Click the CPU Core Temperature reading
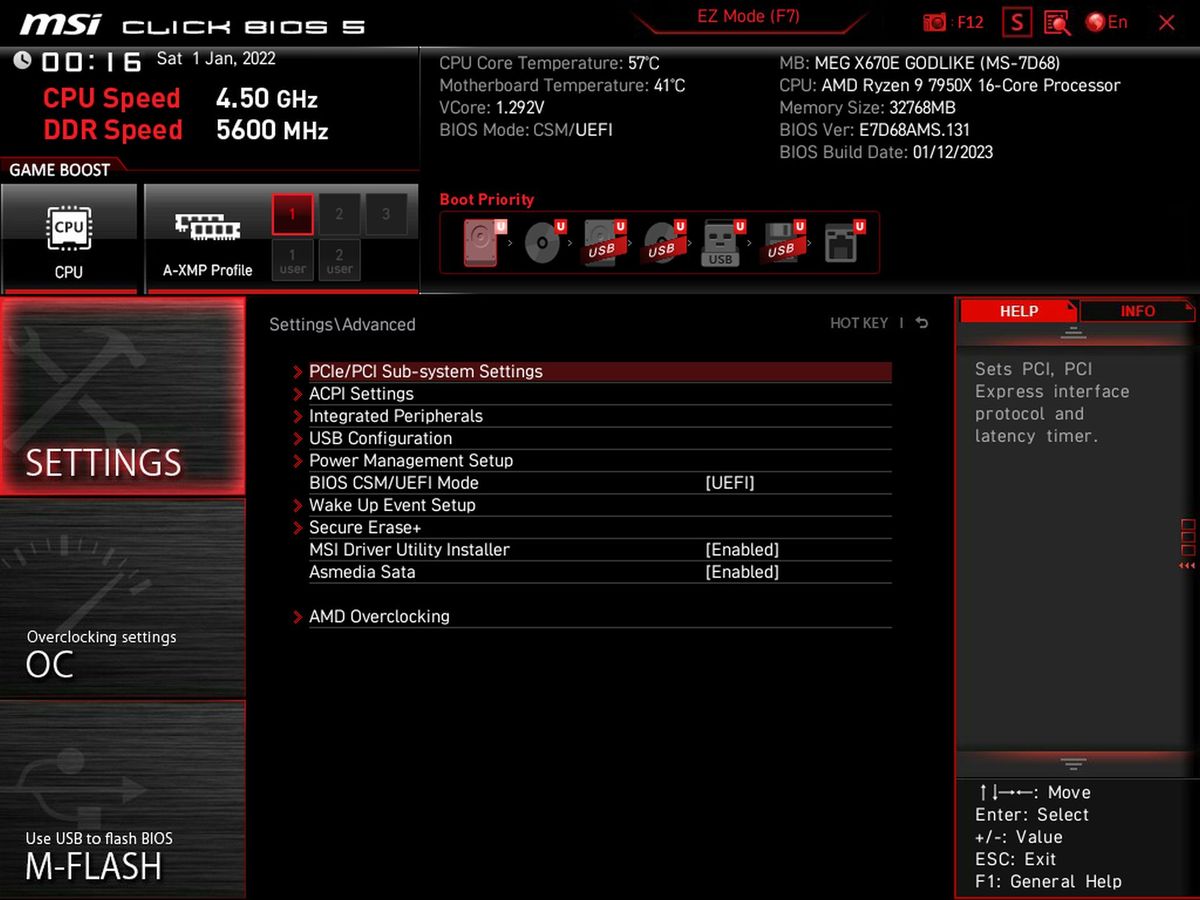 click(x=549, y=63)
